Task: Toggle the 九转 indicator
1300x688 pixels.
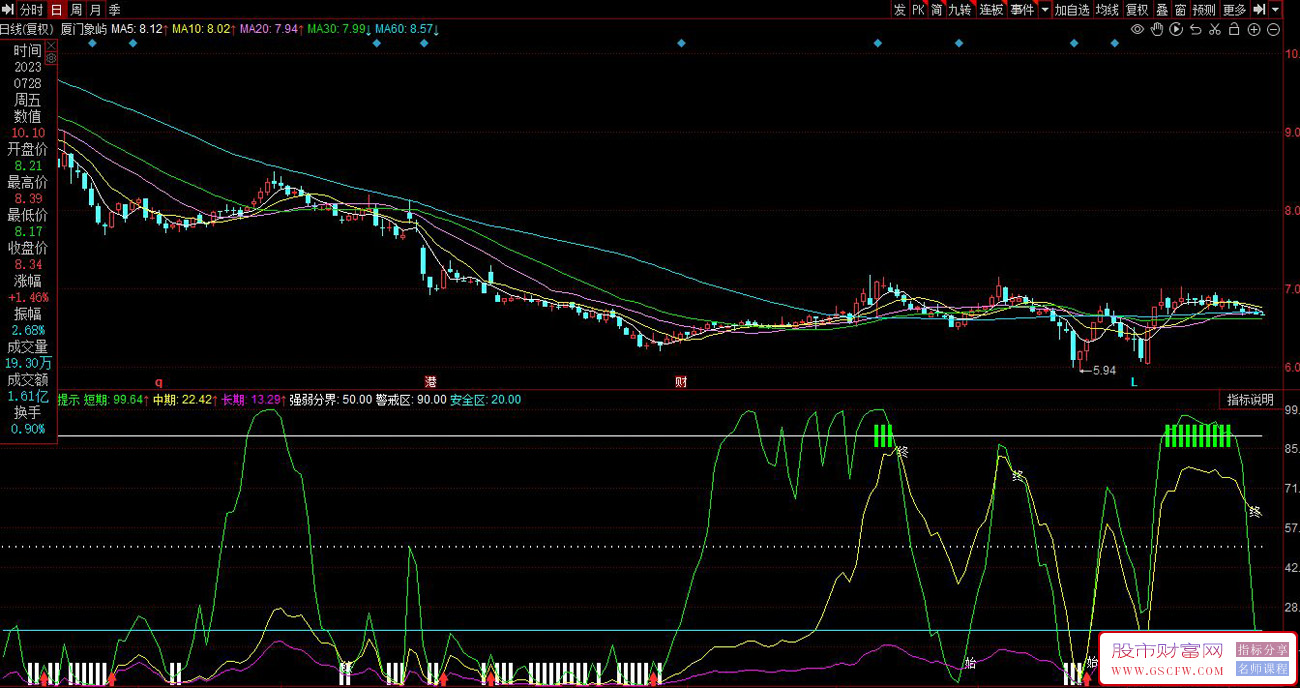Action: [x=960, y=10]
